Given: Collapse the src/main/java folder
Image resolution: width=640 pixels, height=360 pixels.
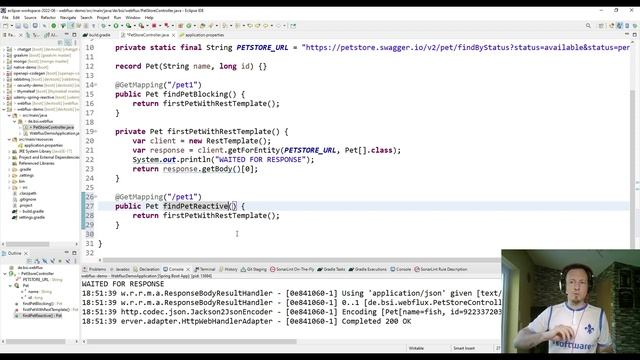Looking at the screenshot, I should (9, 116).
